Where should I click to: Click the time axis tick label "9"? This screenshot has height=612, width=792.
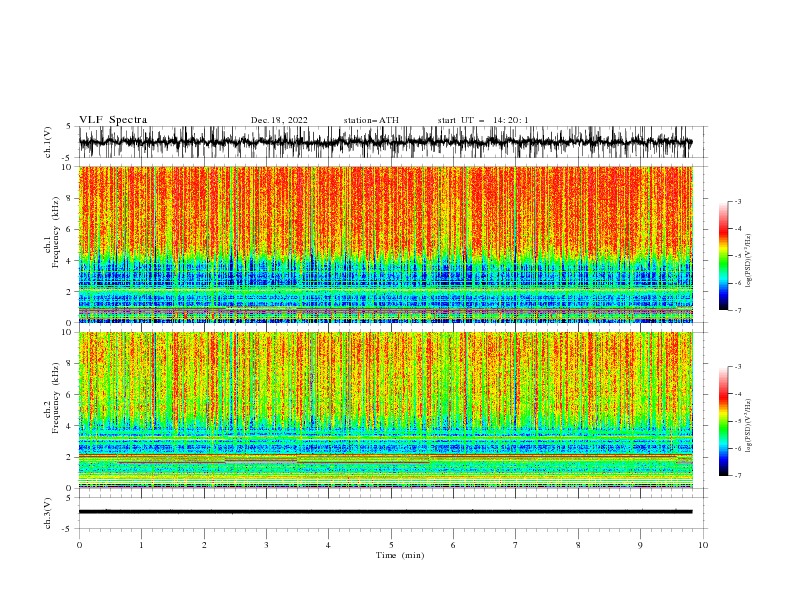(x=640, y=545)
